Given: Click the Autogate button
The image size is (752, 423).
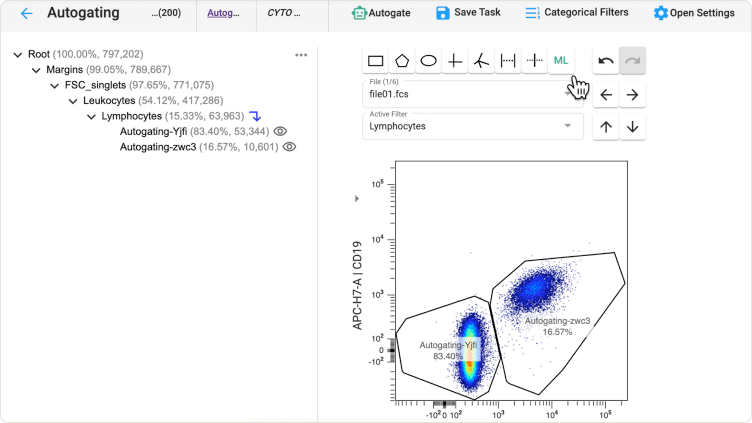Looking at the screenshot, I should [381, 13].
